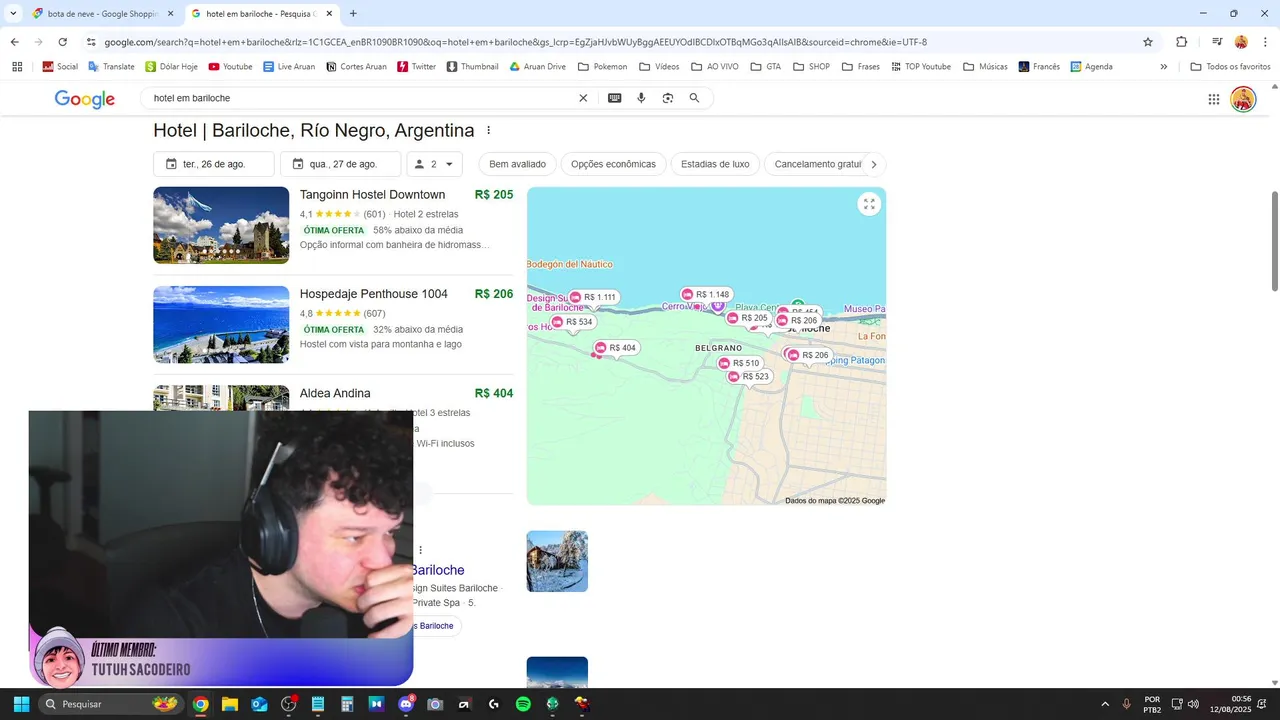
Task: Open the Chrome extensions puzzle icon
Action: [1181, 42]
